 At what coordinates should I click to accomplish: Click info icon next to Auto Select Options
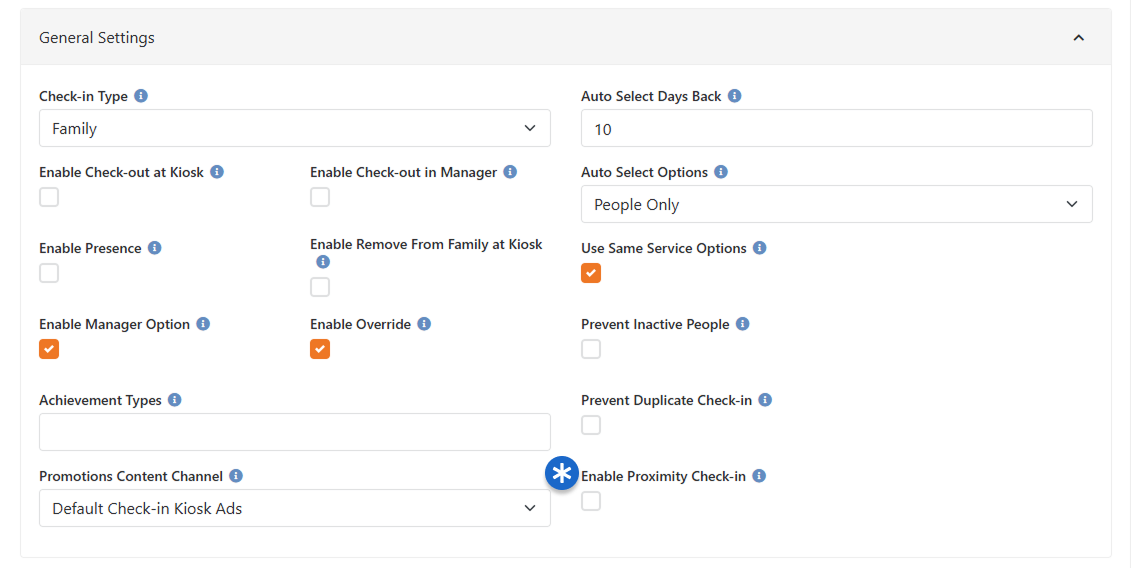[721, 172]
